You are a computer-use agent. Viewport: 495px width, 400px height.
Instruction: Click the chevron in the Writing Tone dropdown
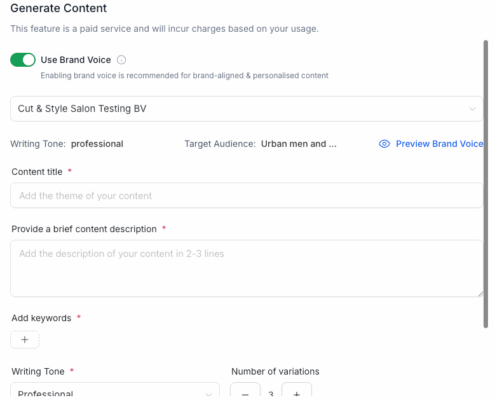[x=209, y=394]
